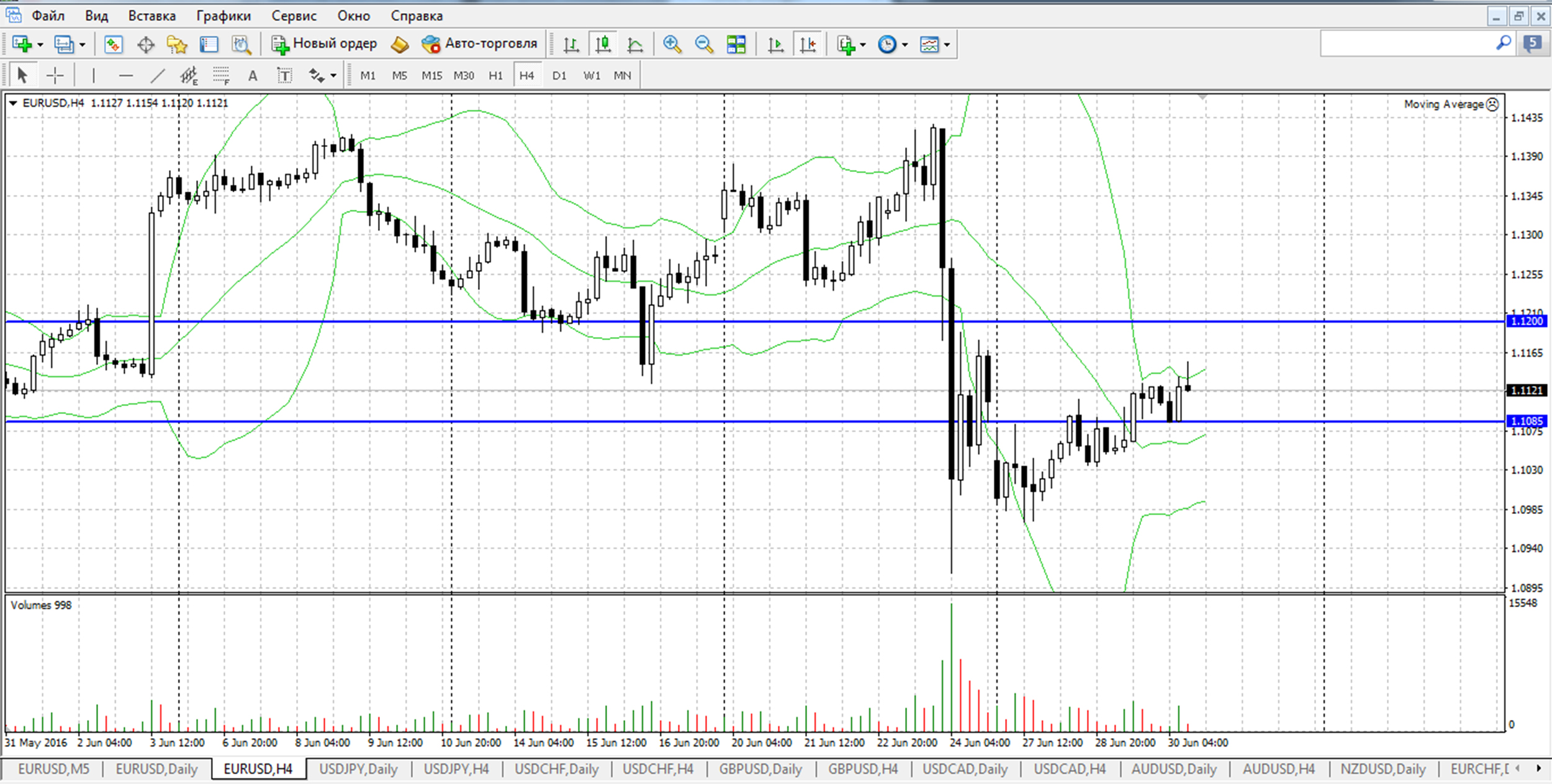Image resolution: width=1552 pixels, height=784 pixels.
Task: Click triangle beside EURUSD,H4 chart title
Action: (x=13, y=103)
